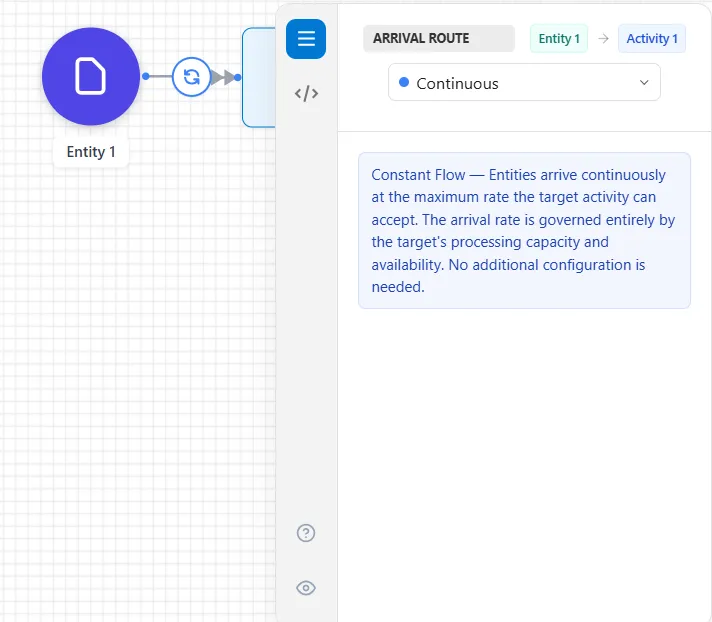Click the Entity 1 breadcrumb chip
This screenshot has height=622, width=712.
click(559, 39)
